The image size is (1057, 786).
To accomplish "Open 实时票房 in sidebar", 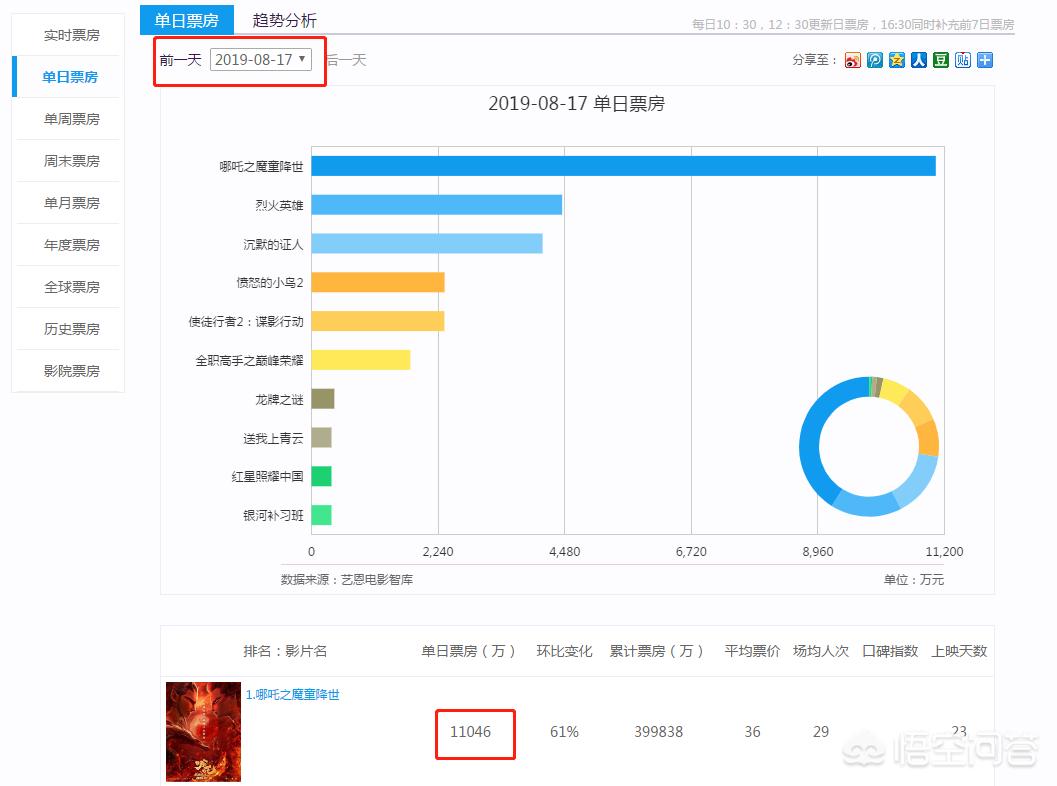I will [x=71, y=35].
